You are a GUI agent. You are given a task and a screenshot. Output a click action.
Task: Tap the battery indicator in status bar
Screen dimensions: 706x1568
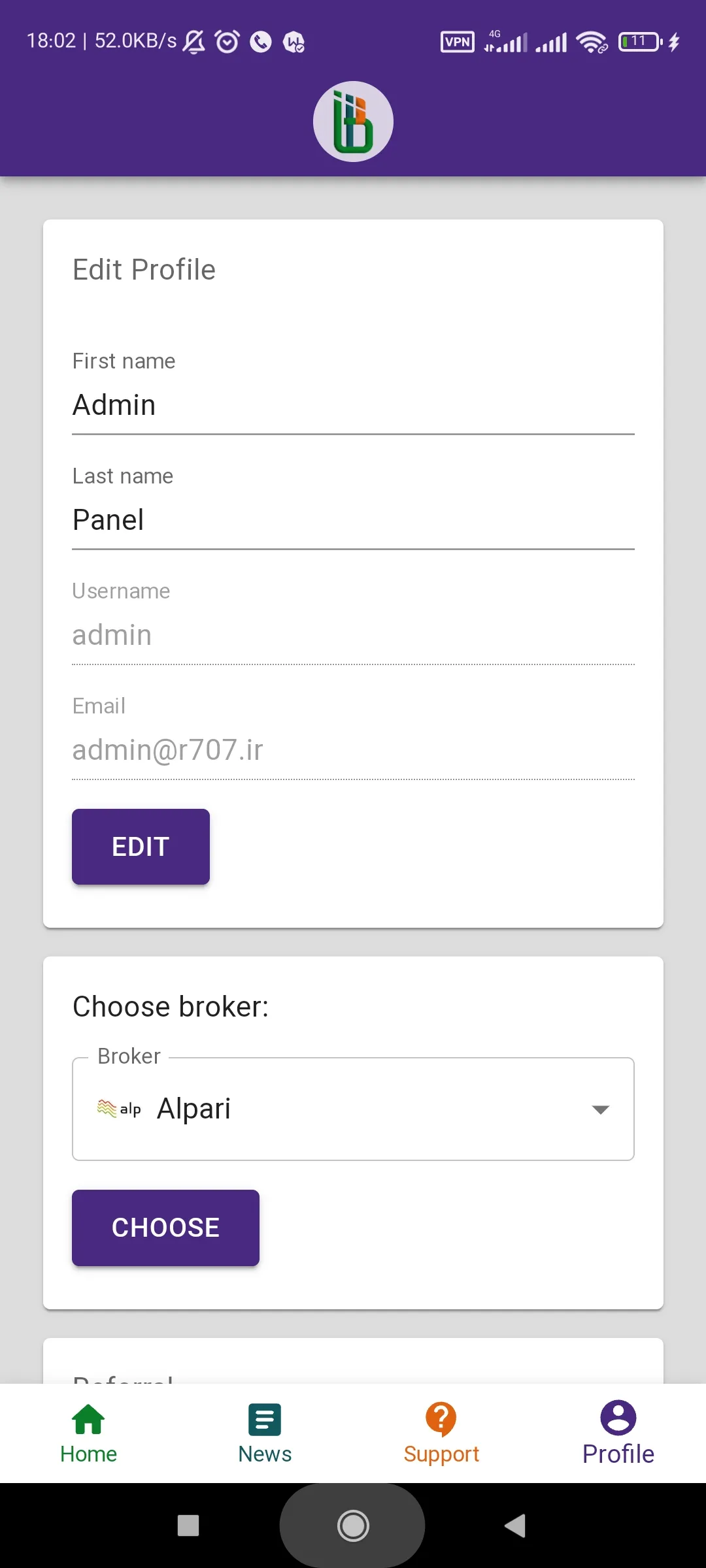point(640,42)
